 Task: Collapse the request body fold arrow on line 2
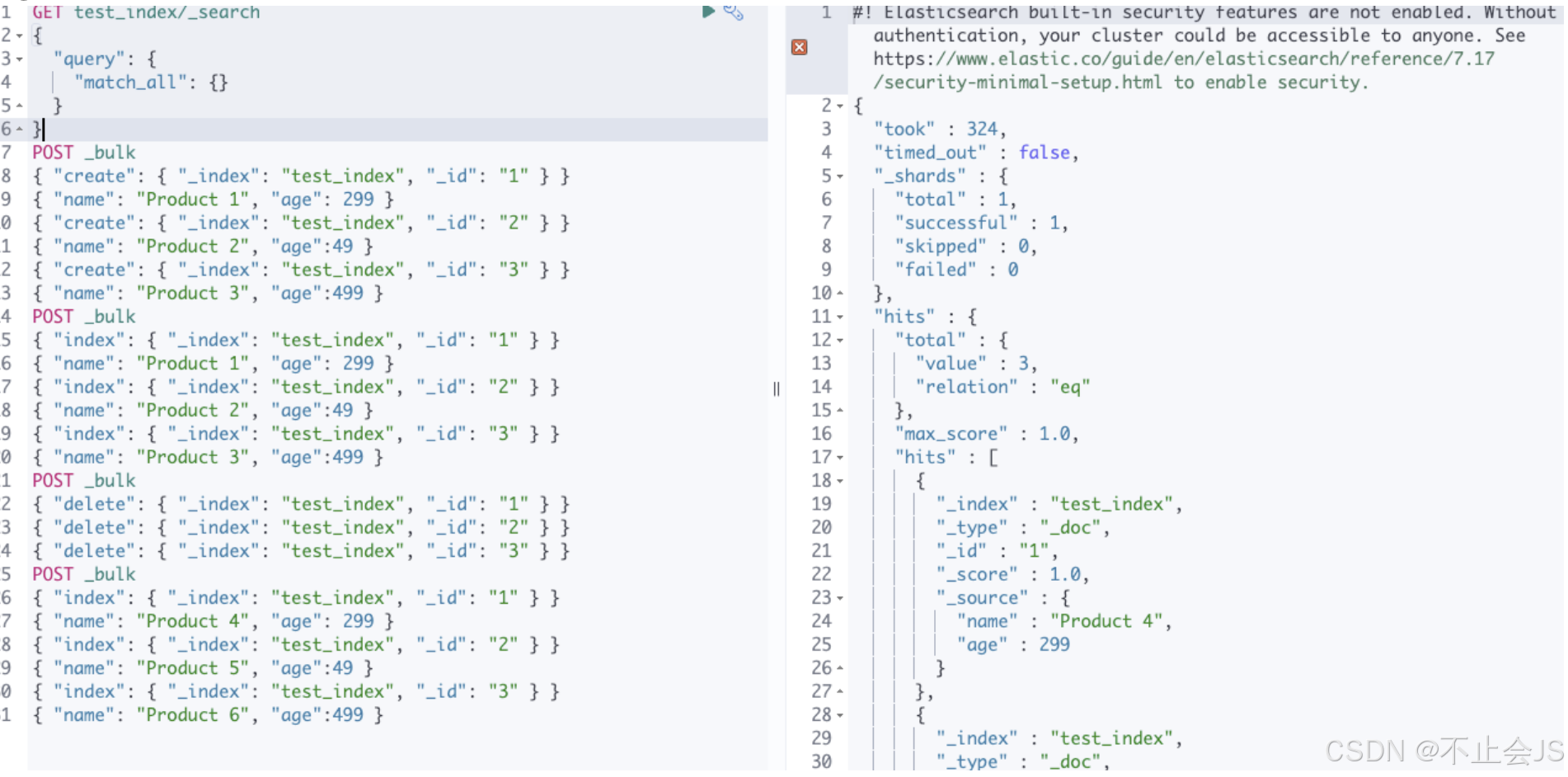pyautogui.click(x=19, y=35)
